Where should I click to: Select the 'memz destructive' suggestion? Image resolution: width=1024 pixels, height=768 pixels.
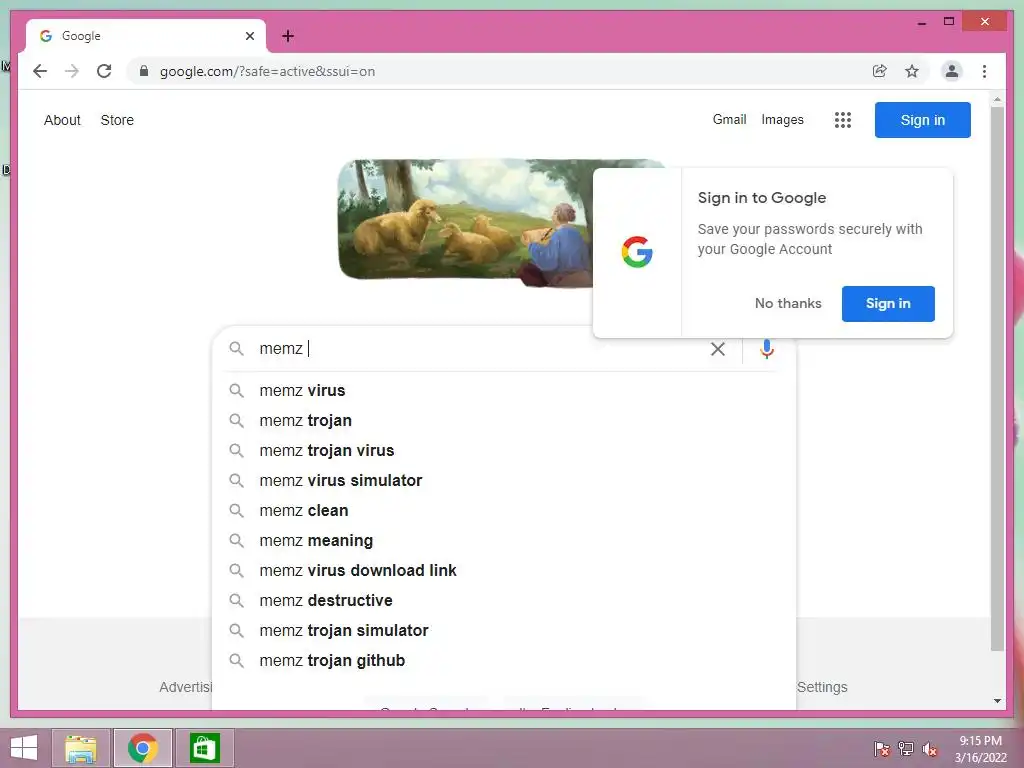(504, 601)
